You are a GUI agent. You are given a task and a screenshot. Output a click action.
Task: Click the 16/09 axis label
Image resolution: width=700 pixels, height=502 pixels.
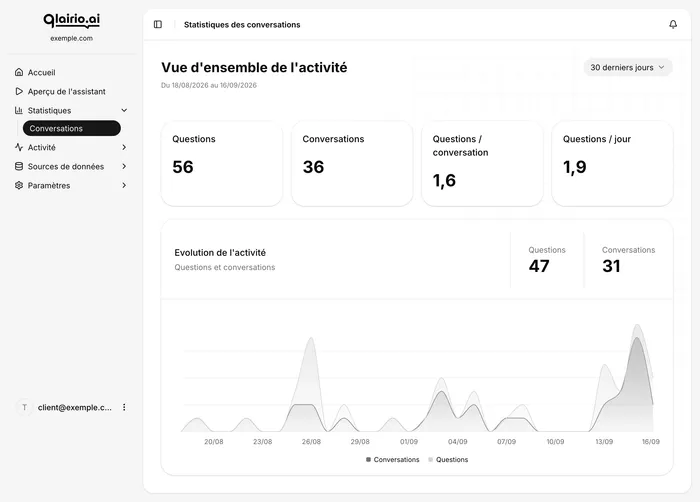(650, 442)
